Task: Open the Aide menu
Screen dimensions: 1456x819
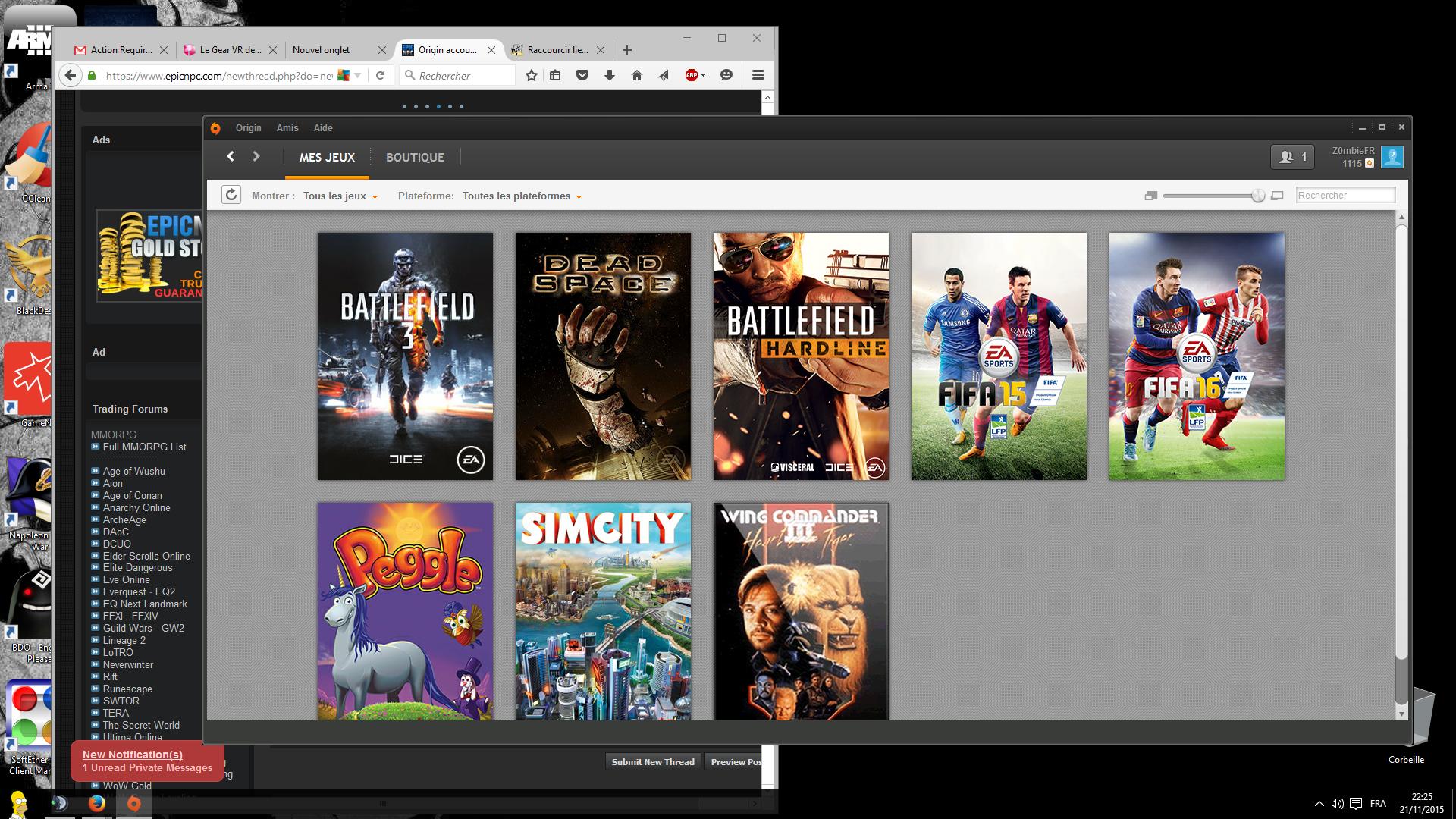Action: click(x=323, y=128)
